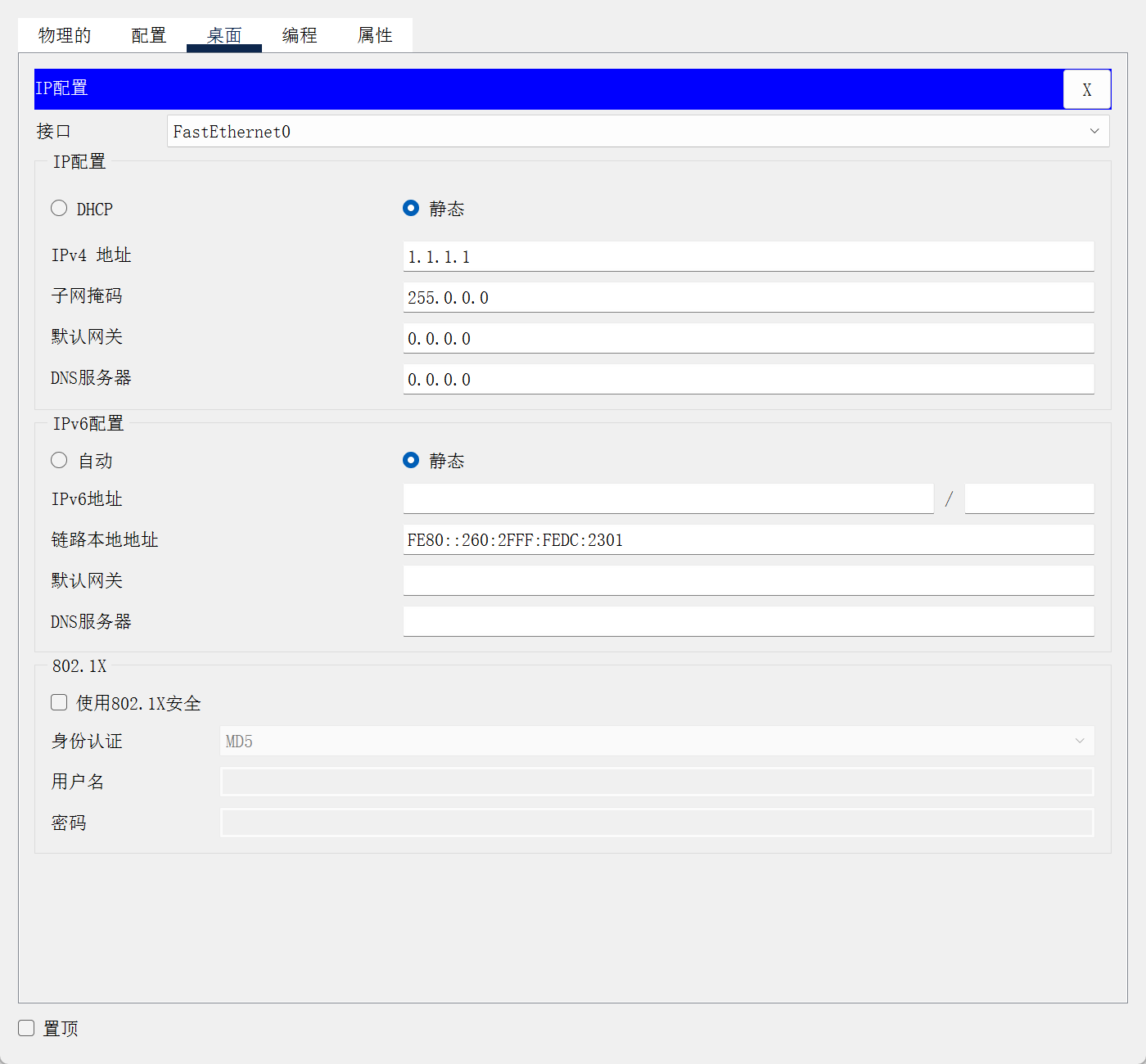Viewport: 1146px width, 1064px height.
Task: Open the 配置 tab
Action: tap(149, 35)
